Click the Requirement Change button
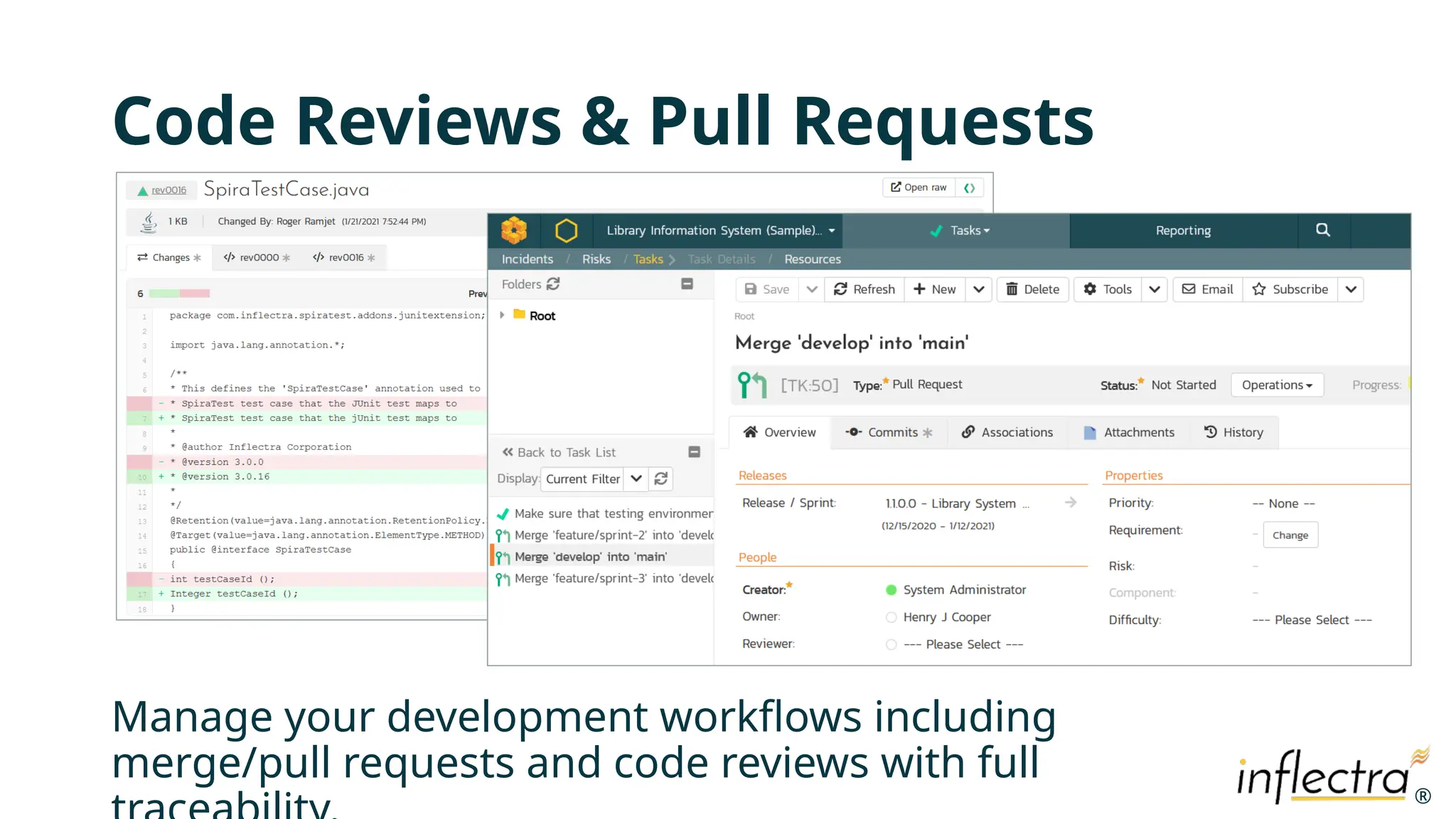 1290,535
